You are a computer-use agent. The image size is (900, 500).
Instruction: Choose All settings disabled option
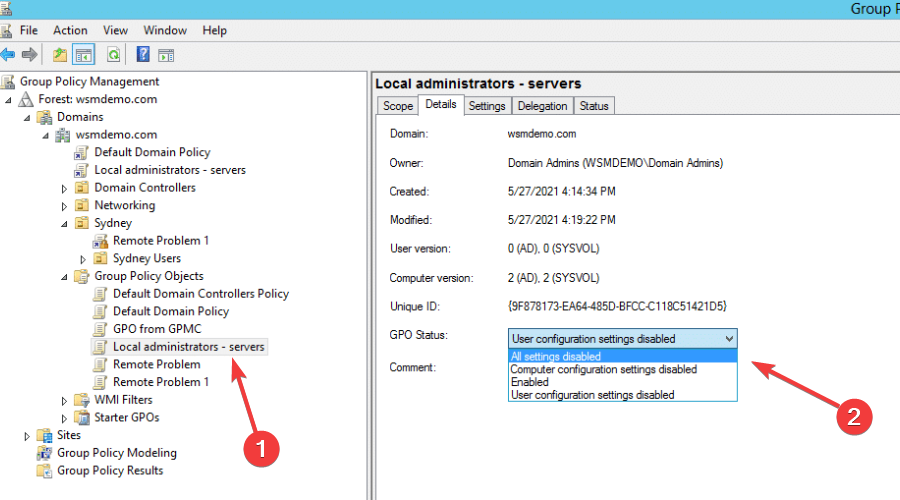click(622, 356)
